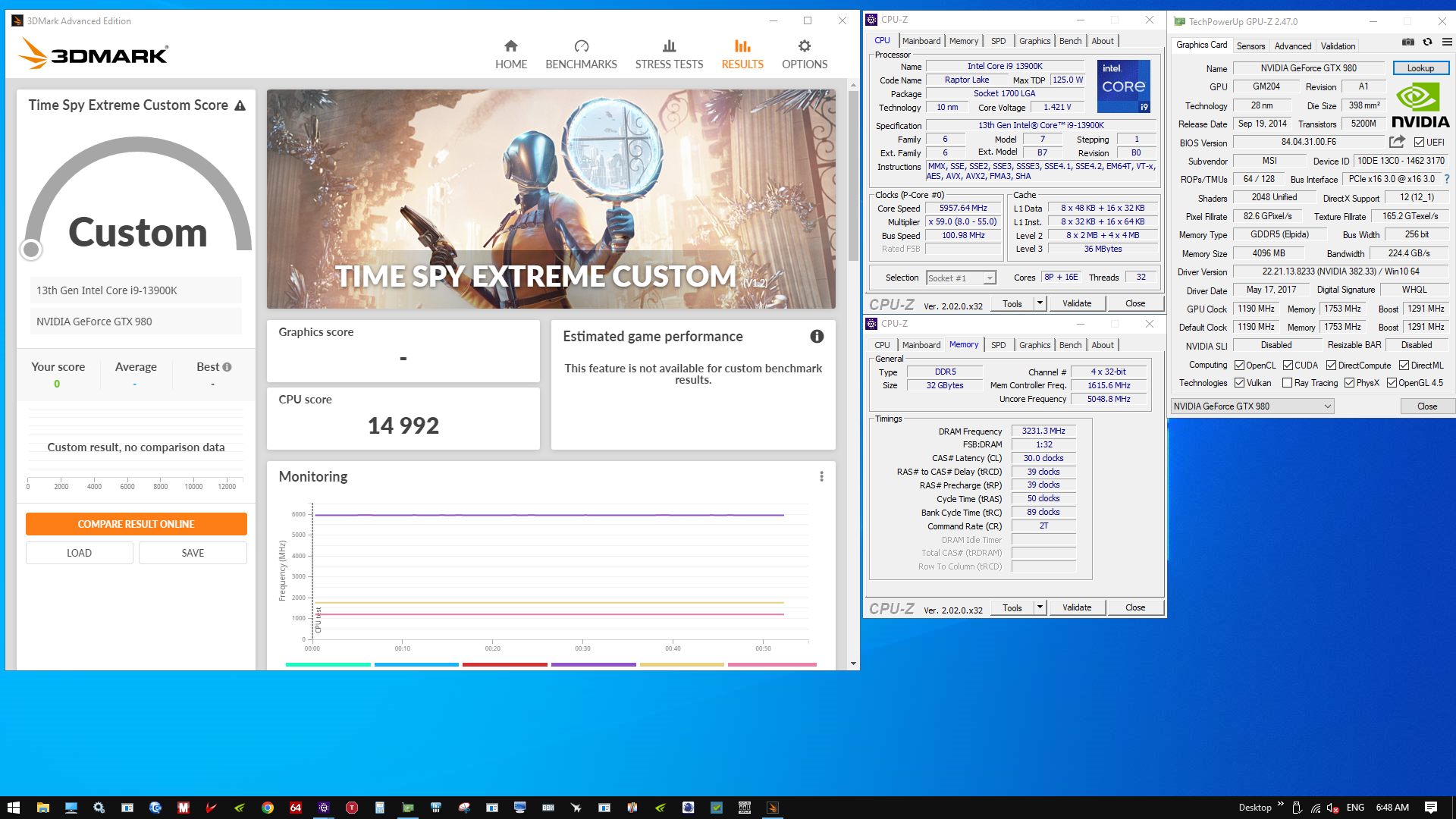Open the Calculator taskbar icon
Viewport: 1456px width, 819px height.
pyautogui.click(x=380, y=808)
